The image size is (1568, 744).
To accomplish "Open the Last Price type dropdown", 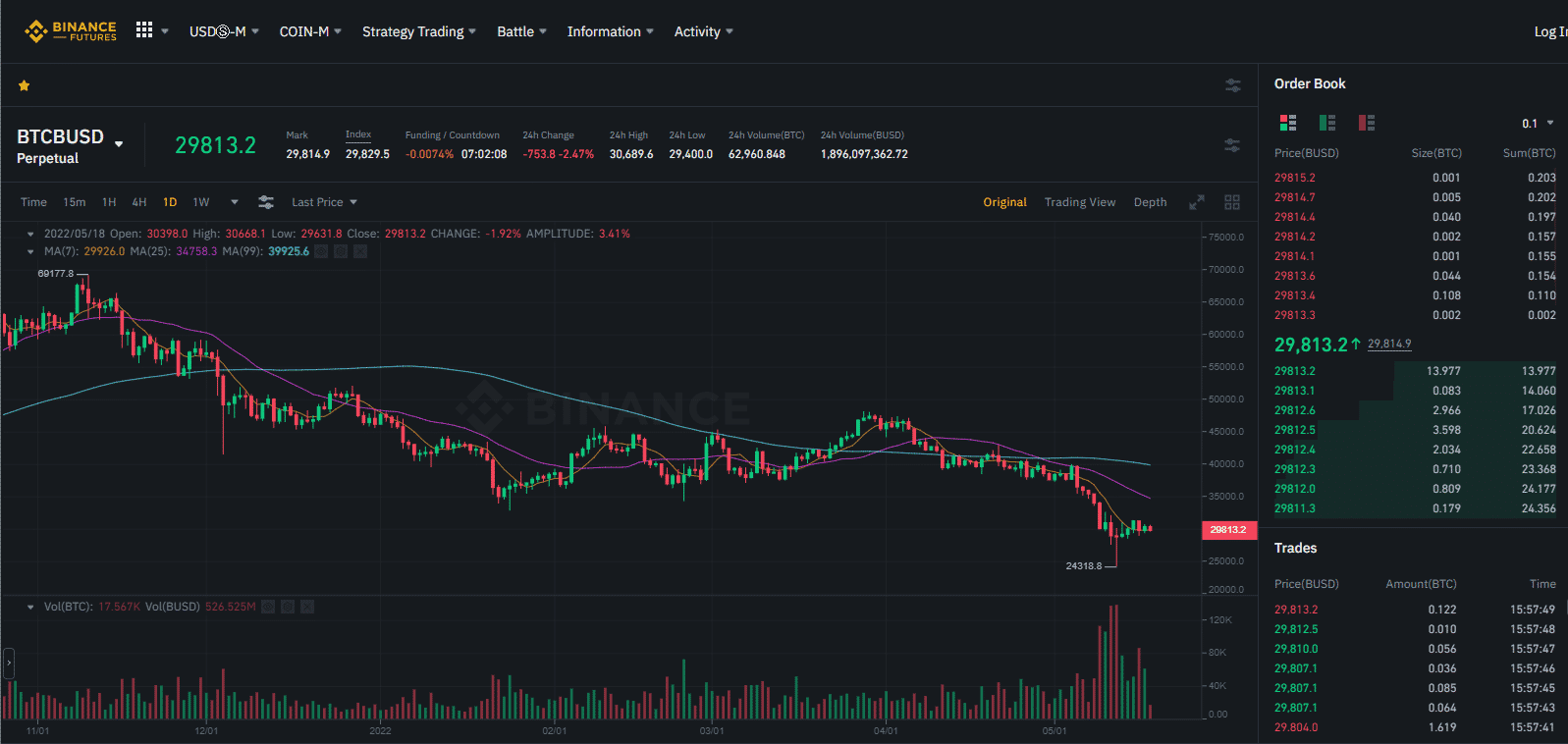I will [324, 202].
